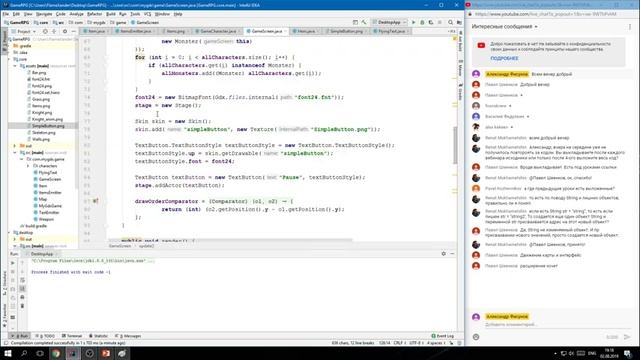The image size is (640, 360).
Task: Open Windows Start menu
Action: [x=8, y=353]
